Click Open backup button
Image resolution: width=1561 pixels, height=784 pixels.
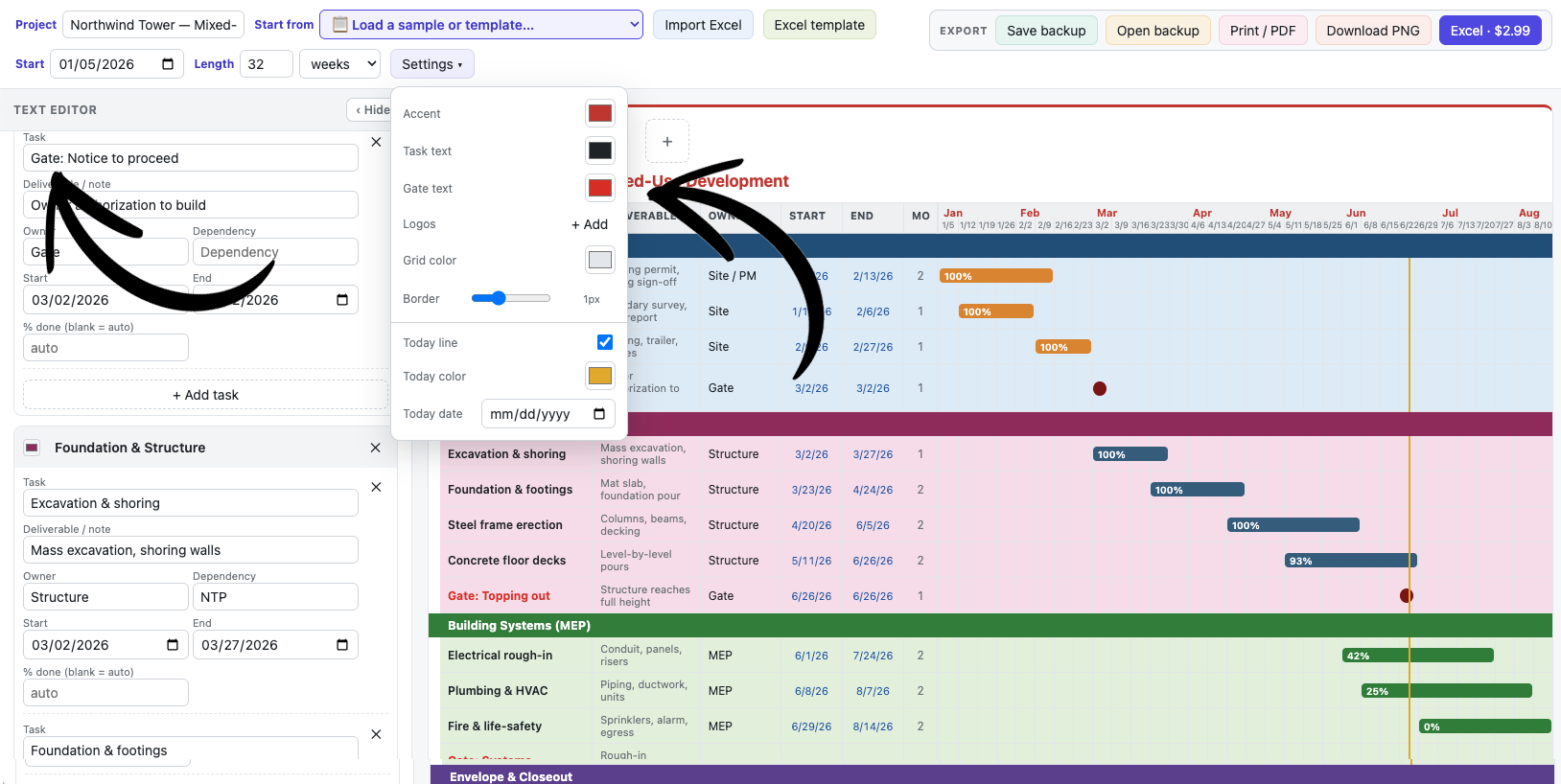(1158, 31)
